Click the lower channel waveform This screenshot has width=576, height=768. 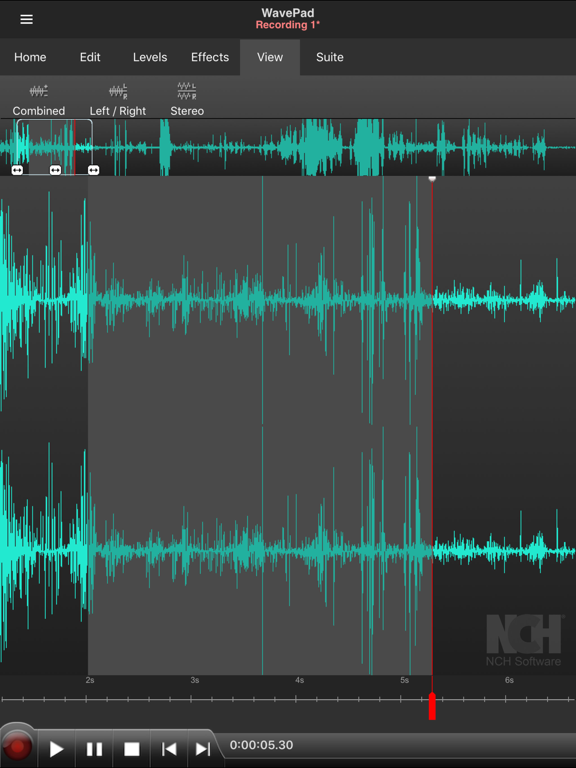pos(288,551)
